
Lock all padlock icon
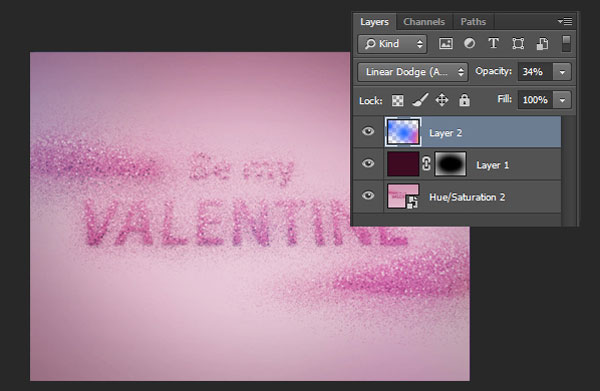pyautogui.click(x=464, y=100)
